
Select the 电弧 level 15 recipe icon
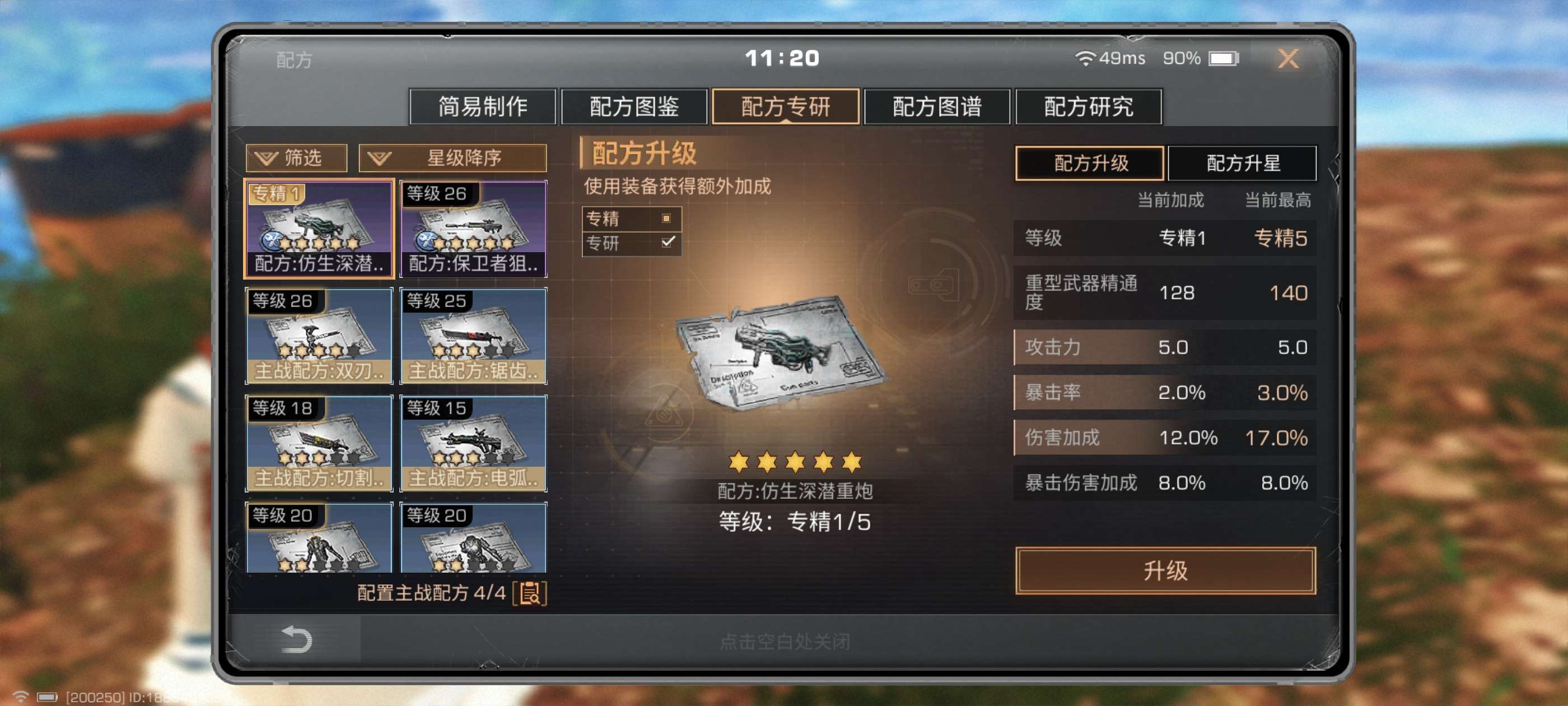point(474,443)
